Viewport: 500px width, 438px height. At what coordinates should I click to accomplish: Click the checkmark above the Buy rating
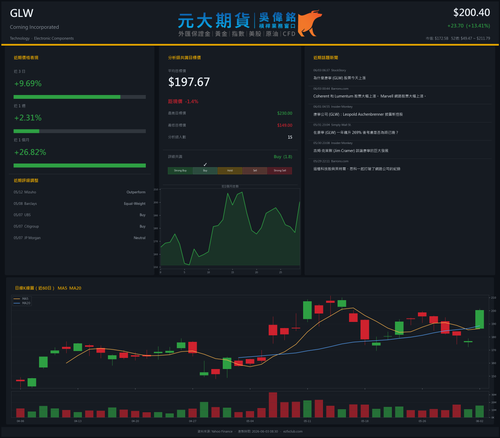(205, 164)
